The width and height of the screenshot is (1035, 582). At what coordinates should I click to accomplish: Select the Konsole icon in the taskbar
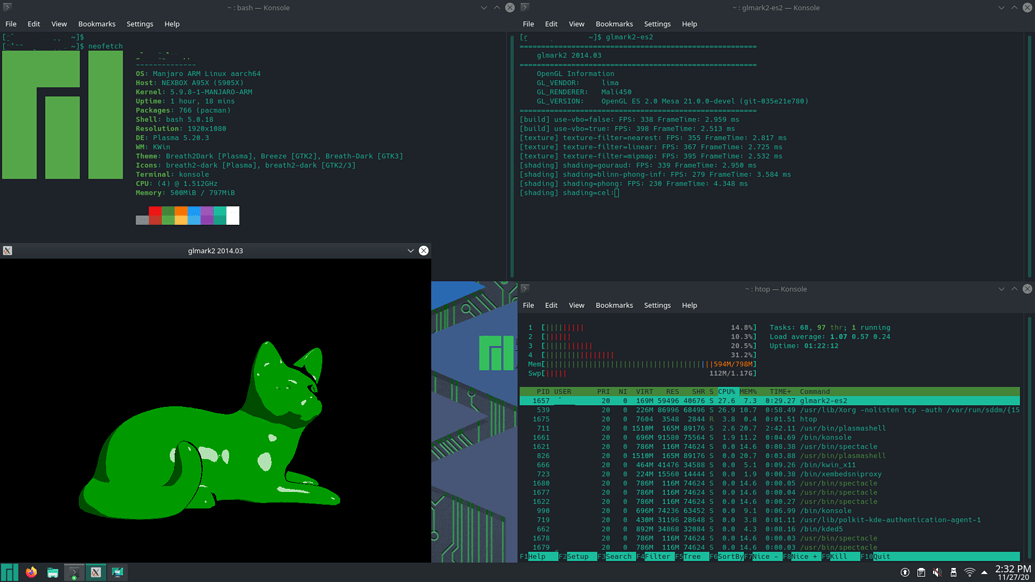[x=73, y=572]
